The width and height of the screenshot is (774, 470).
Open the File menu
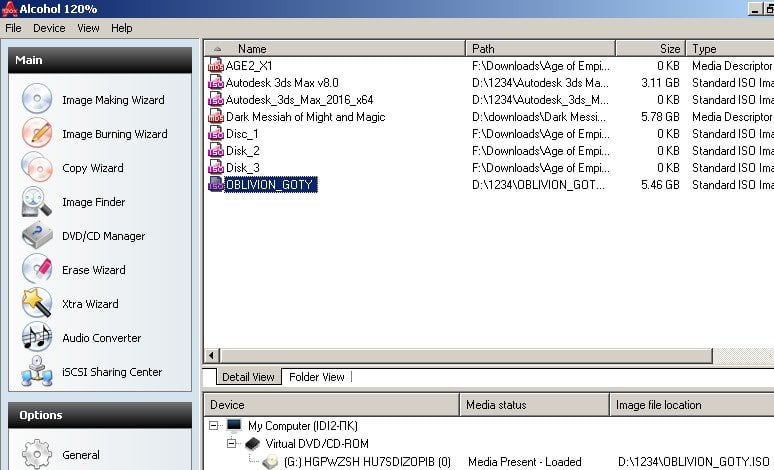13,28
